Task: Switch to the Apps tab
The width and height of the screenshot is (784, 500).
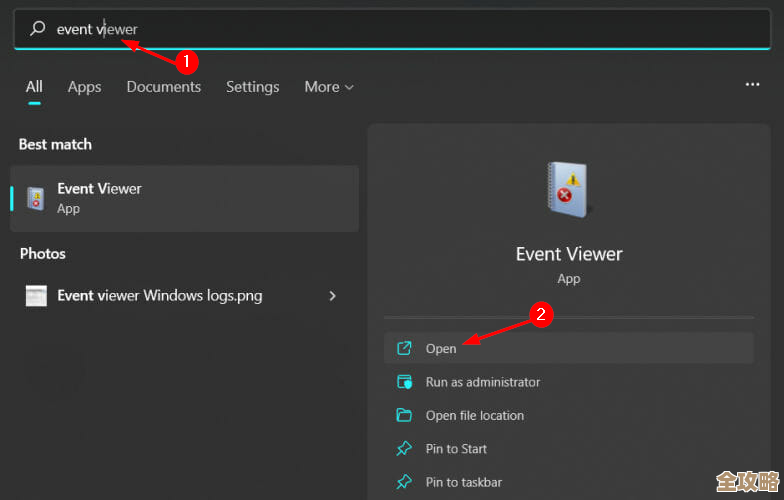Action: click(x=84, y=87)
